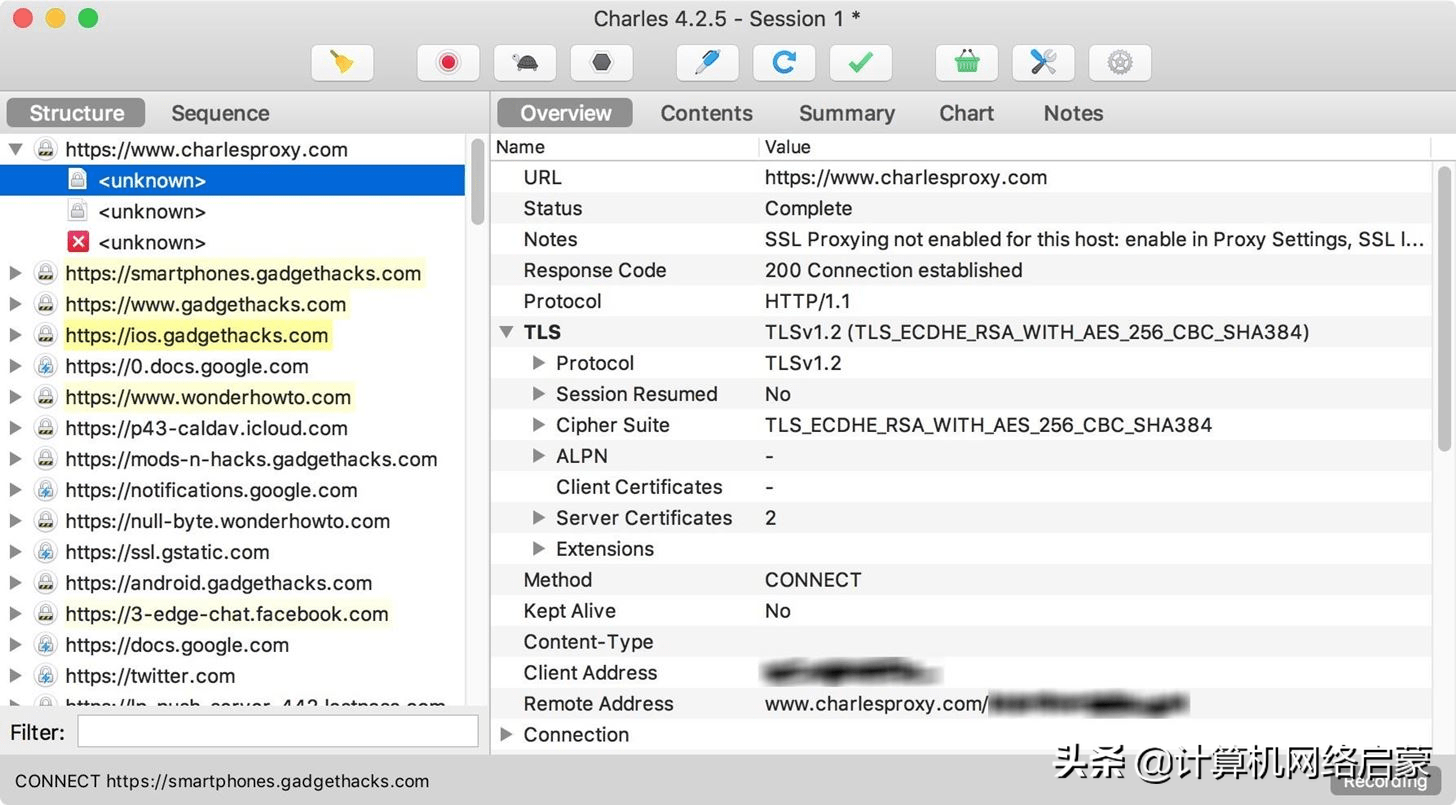1456x805 pixels.
Task: Expand the smartphones.gadgethacks.com host
Action: (15, 273)
